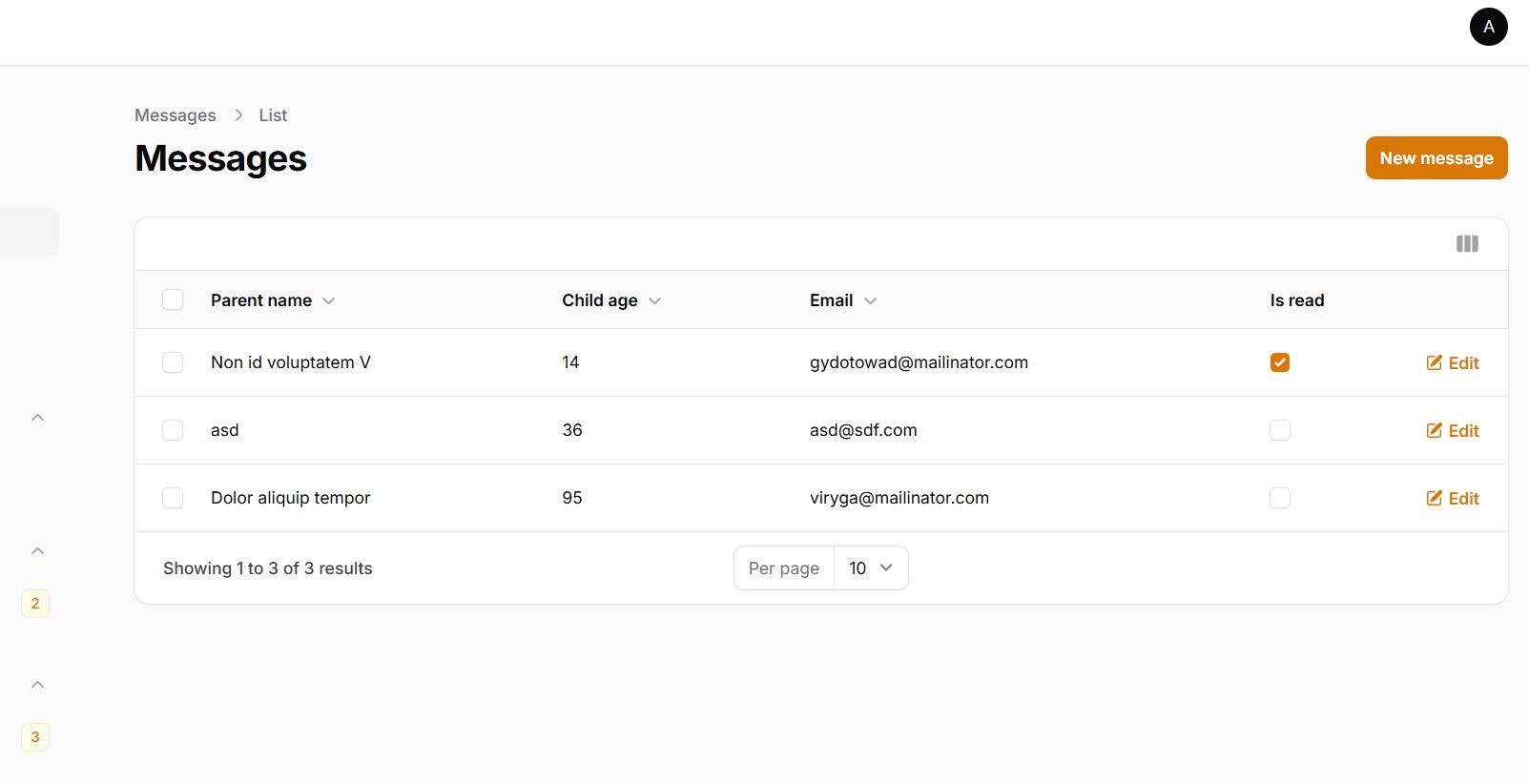The height and width of the screenshot is (784, 1529).
Task: Click sidebar badge showing number 3
Action: click(x=35, y=737)
